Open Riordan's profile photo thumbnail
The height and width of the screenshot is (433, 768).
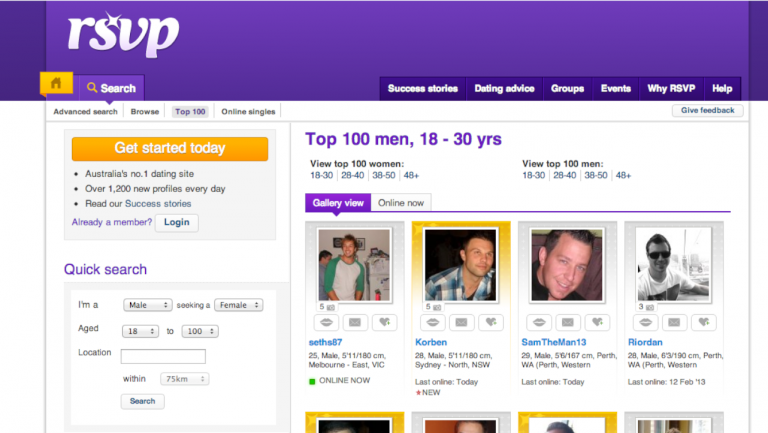point(673,265)
